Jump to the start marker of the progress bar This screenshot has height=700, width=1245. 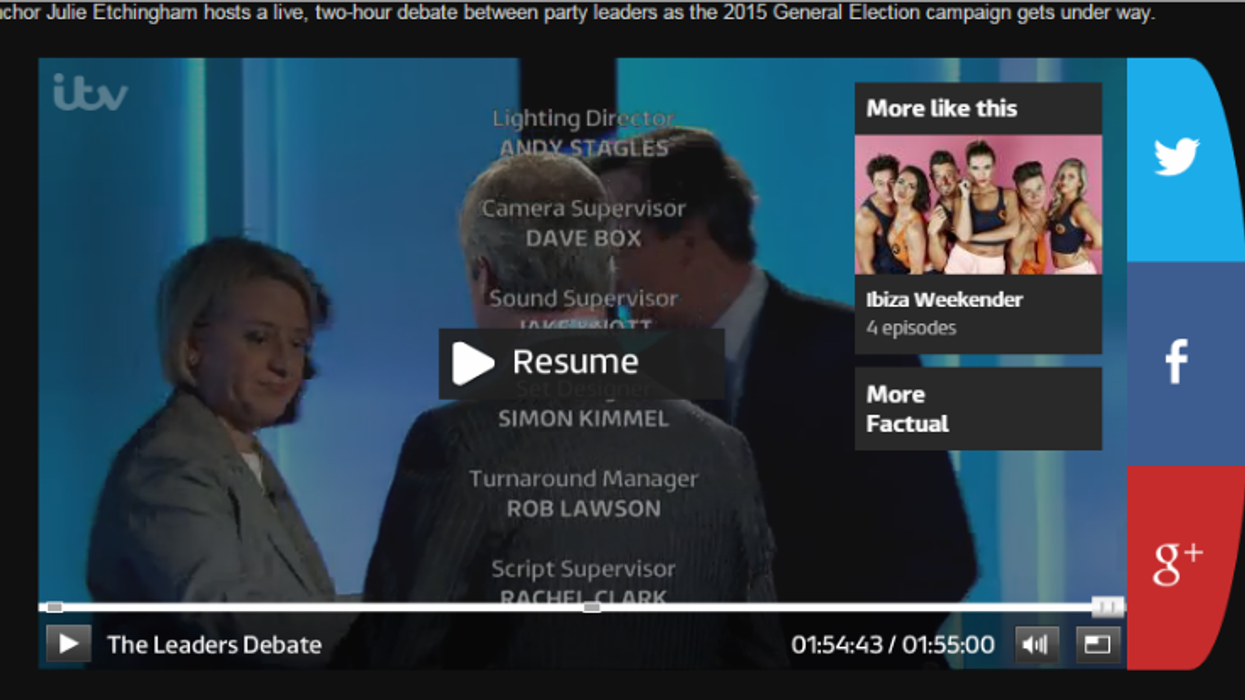point(55,607)
